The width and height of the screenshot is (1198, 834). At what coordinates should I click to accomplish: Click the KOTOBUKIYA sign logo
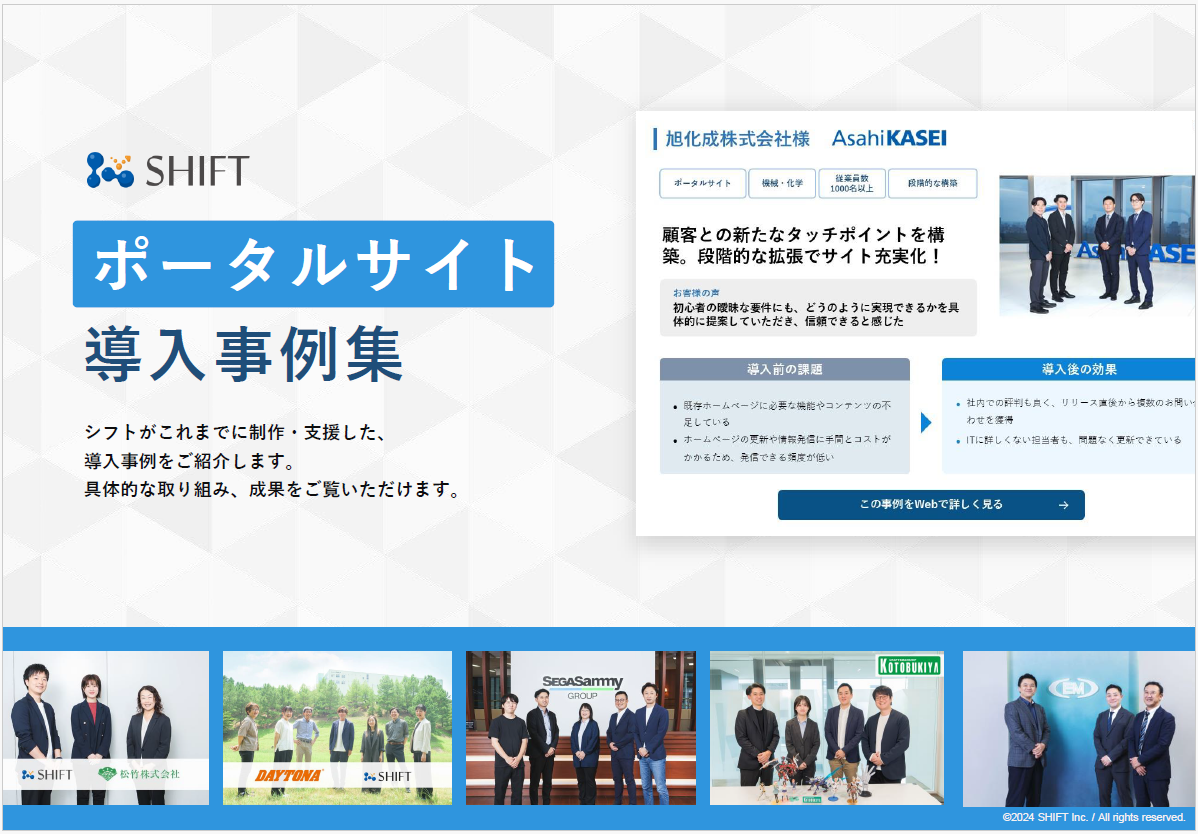click(x=908, y=664)
